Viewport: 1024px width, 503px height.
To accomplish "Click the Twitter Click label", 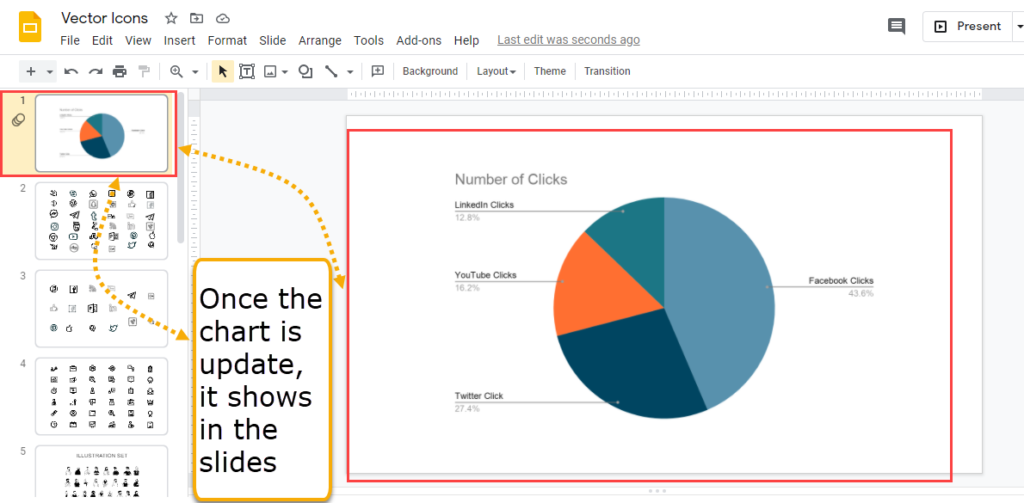I will pyautogui.click(x=479, y=396).
